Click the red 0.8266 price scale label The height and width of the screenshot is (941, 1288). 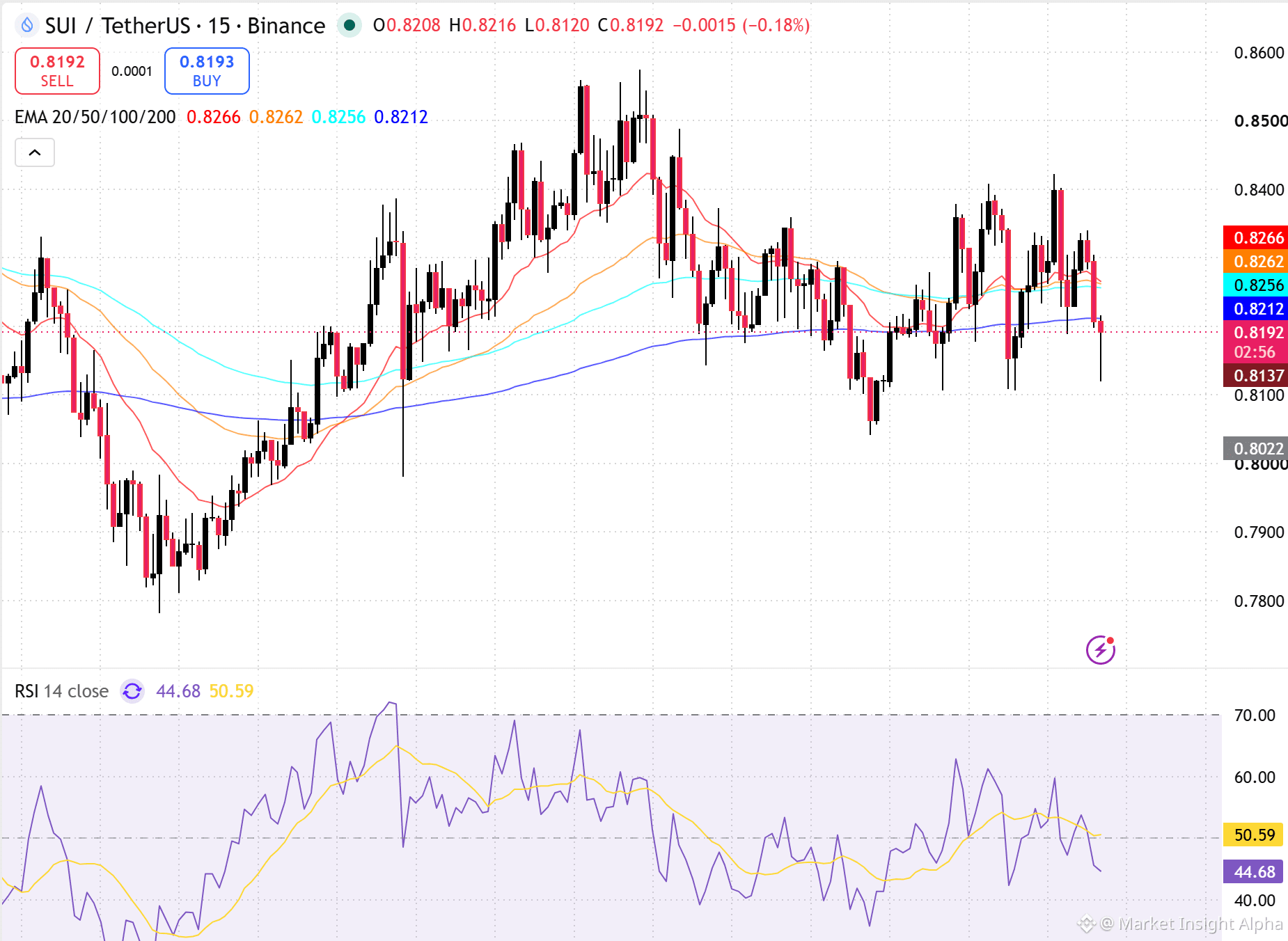tap(1256, 238)
